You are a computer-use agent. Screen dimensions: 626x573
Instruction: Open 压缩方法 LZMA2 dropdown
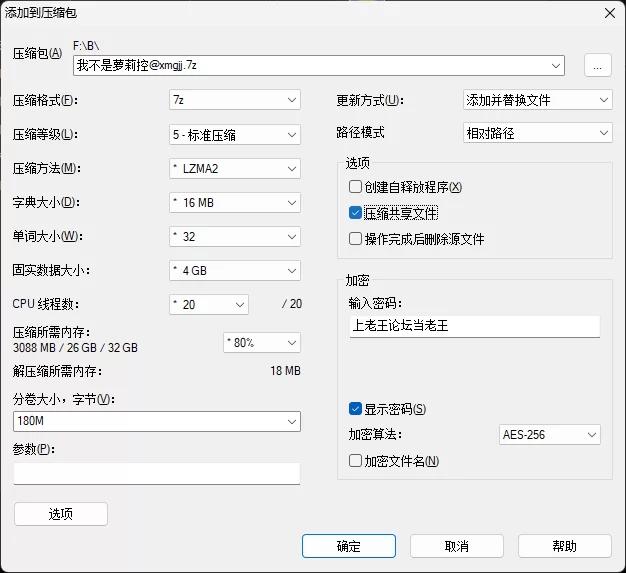point(235,169)
